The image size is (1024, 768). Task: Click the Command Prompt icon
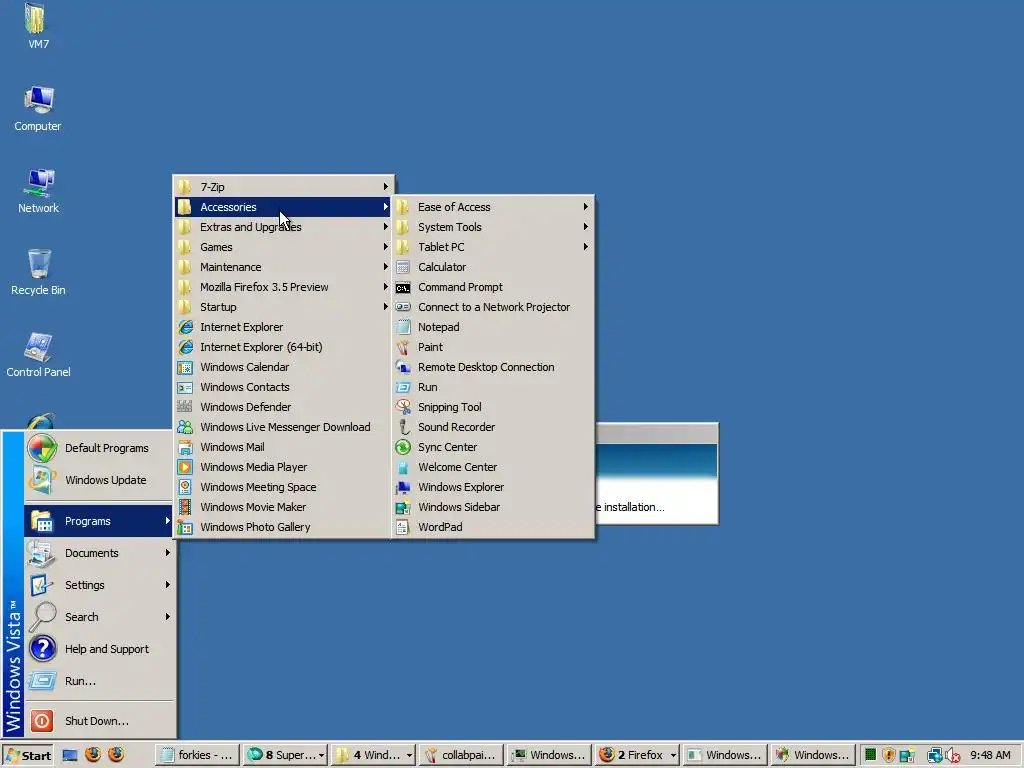[x=403, y=287]
